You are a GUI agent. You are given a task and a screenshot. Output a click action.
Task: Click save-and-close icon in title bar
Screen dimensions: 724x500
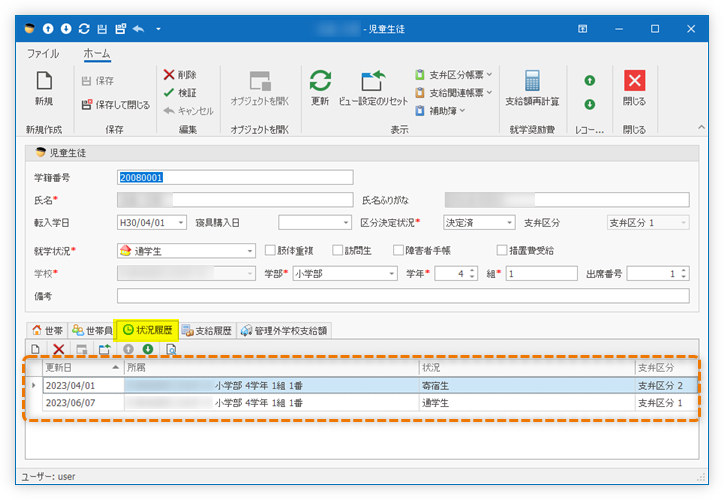[x=121, y=29]
